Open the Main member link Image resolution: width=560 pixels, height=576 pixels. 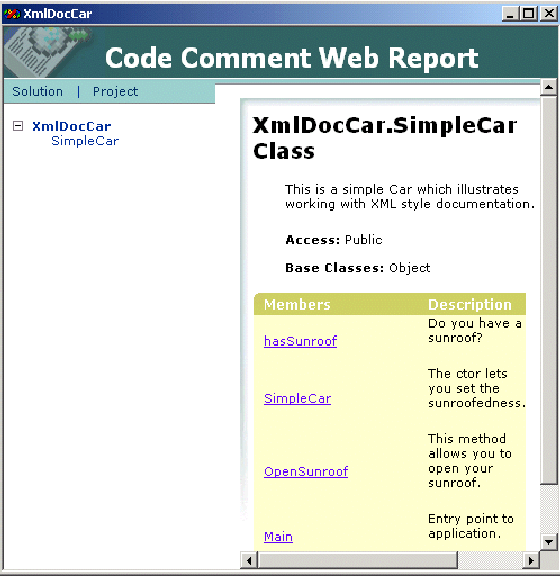(x=279, y=537)
